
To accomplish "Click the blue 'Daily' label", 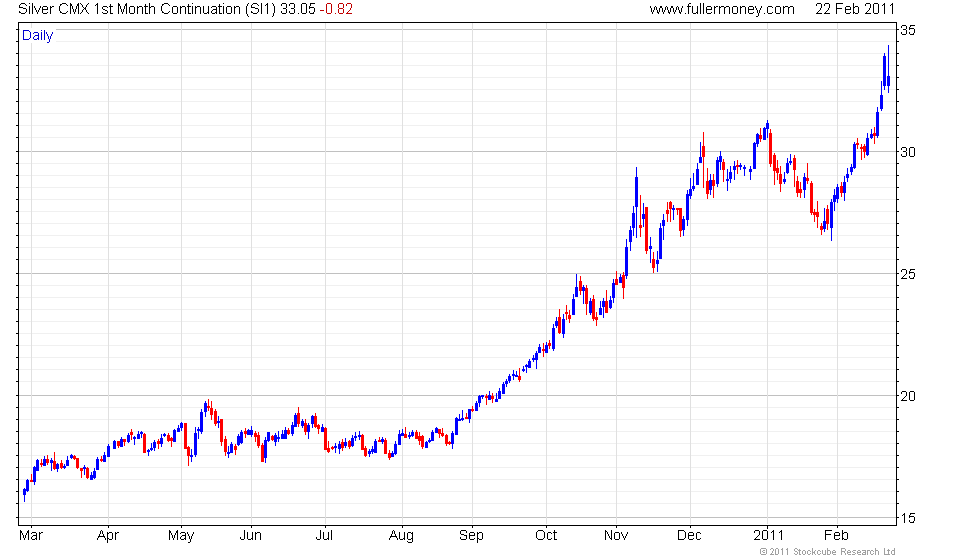I will coord(38,36).
